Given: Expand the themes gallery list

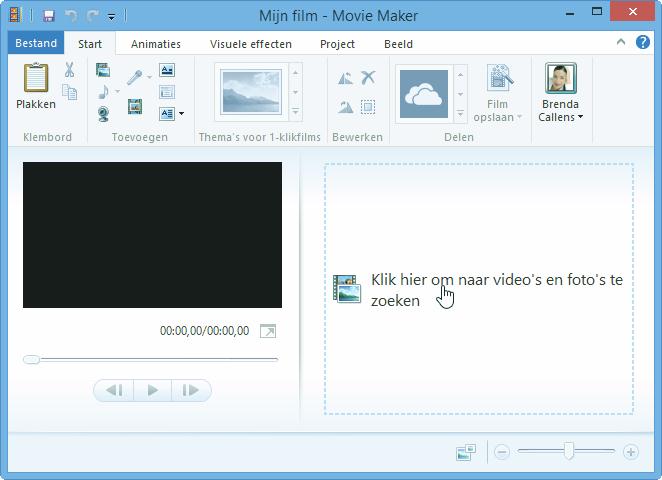Looking at the screenshot, I should (296, 112).
